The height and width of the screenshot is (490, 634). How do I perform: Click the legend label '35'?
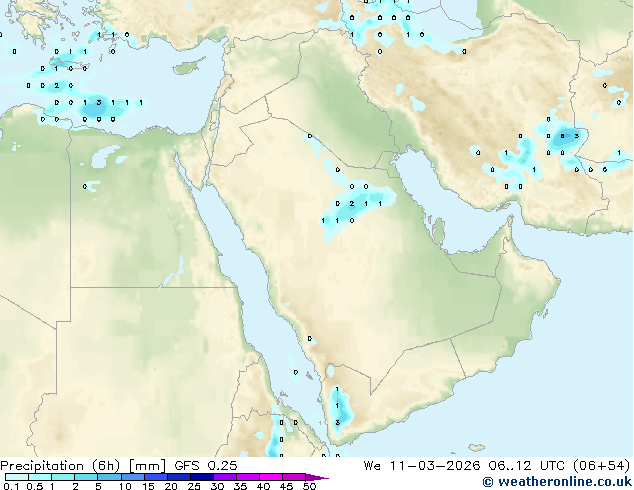tap(240, 486)
